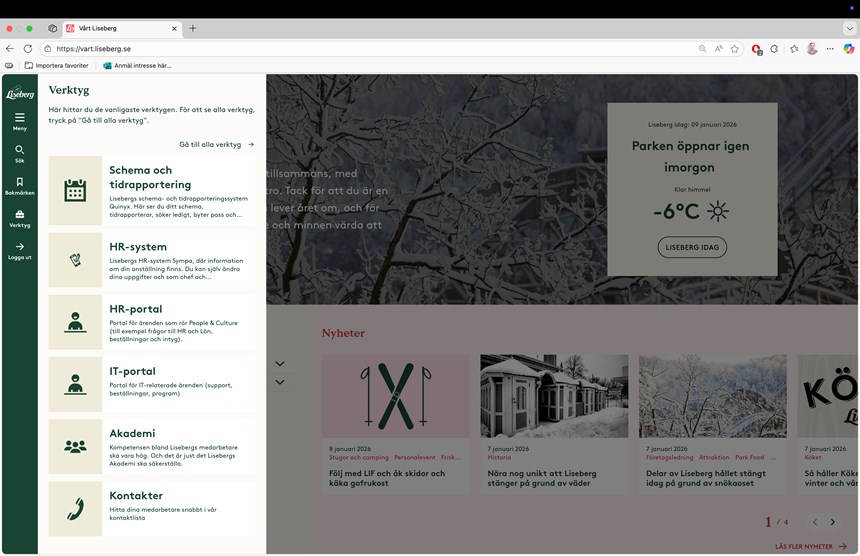Open Schema och tidrapportering calendar tile

pyautogui.click(x=75, y=190)
